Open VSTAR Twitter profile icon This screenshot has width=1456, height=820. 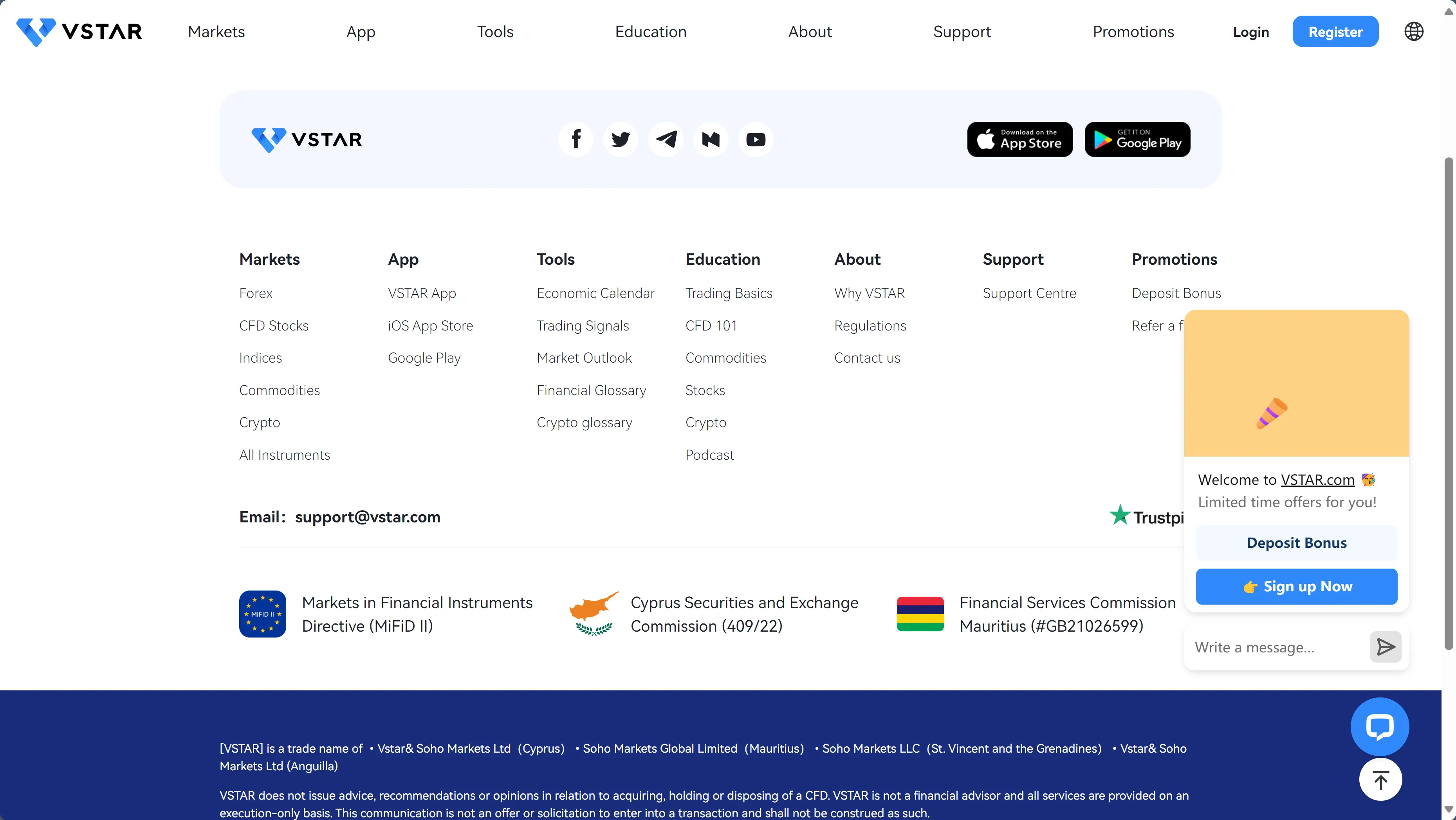621,139
